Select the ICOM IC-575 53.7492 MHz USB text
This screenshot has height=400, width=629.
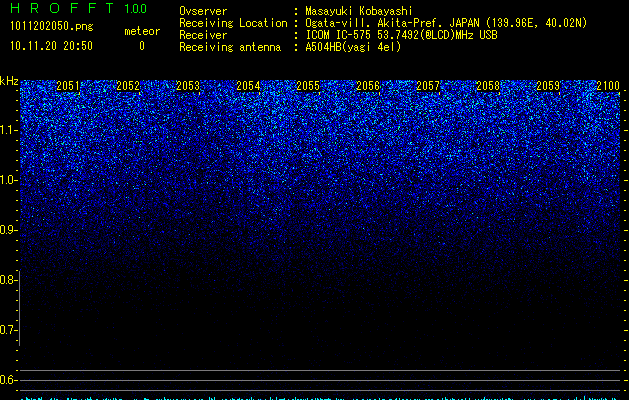401,35
